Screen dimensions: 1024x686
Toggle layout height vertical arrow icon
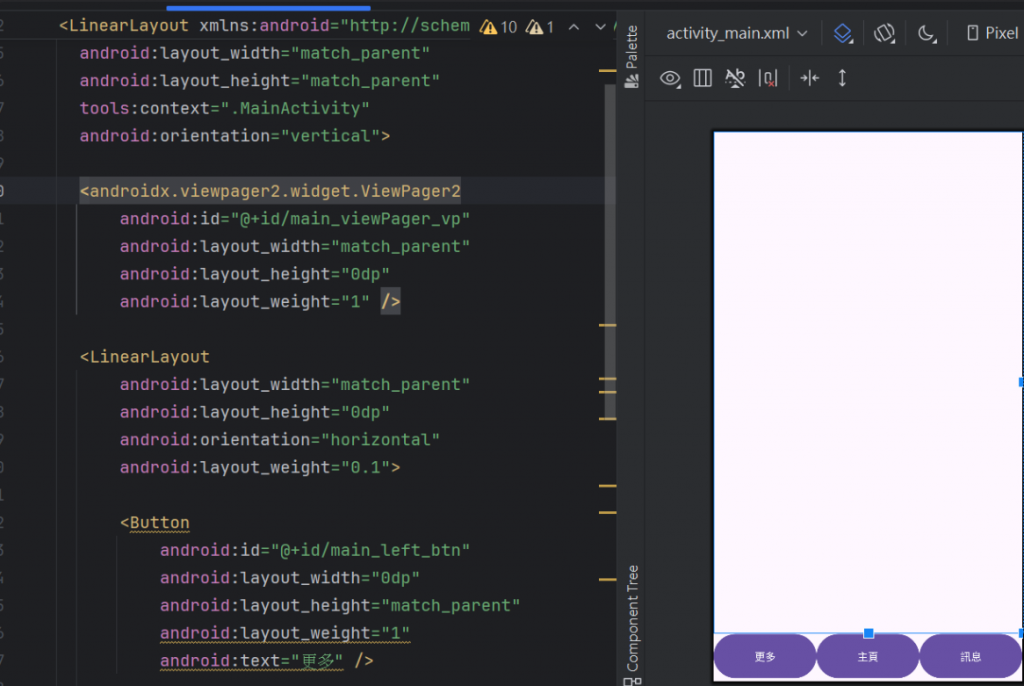click(842, 78)
